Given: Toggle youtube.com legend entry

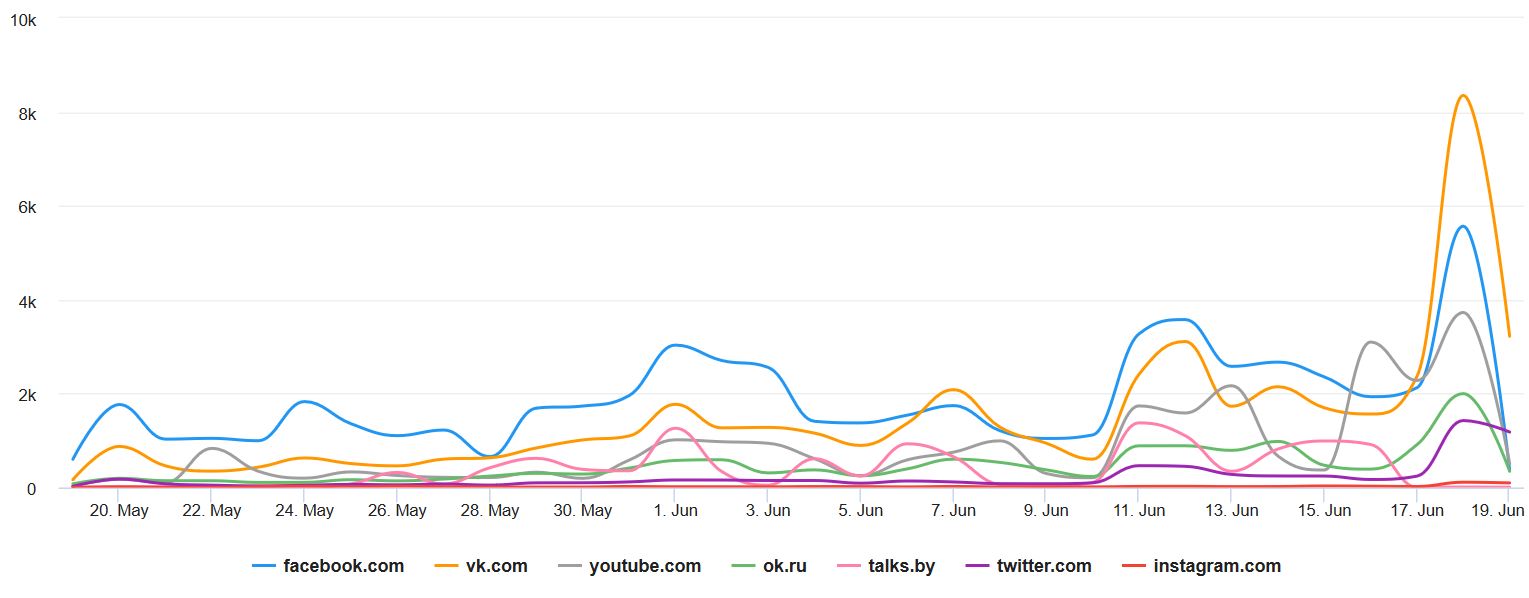Looking at the screenshot, I should tap(644, 566).
